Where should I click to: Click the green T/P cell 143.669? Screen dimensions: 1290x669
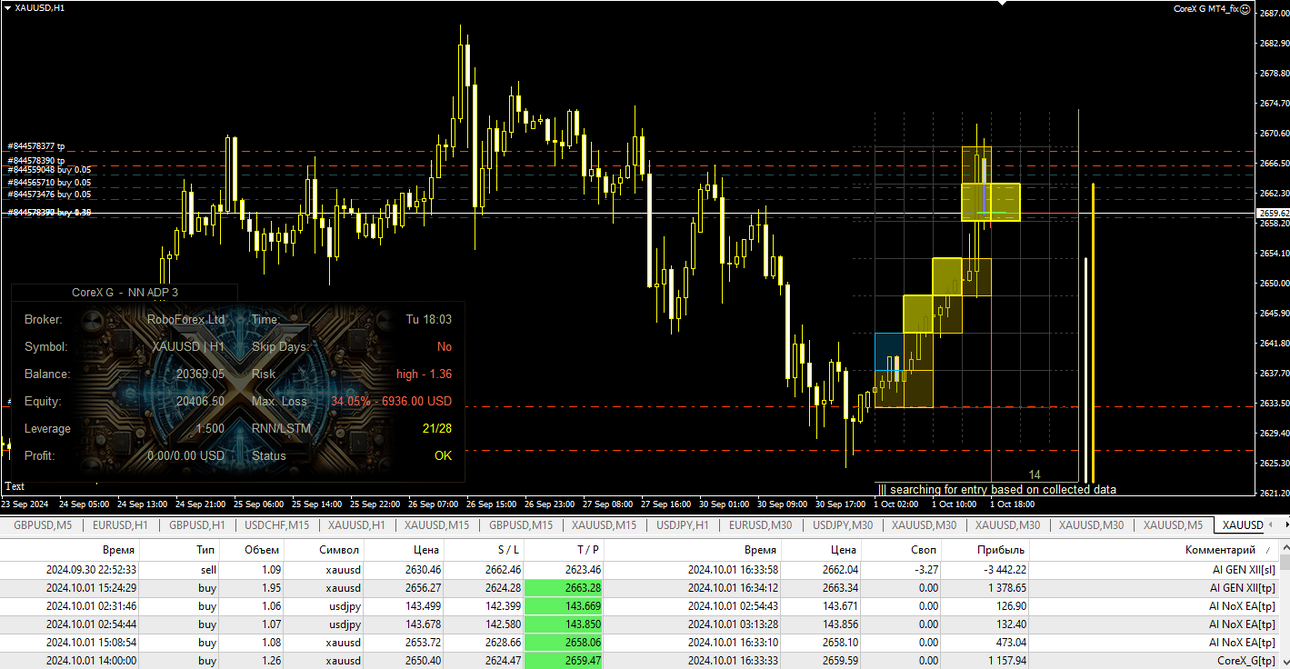[566, 605]
